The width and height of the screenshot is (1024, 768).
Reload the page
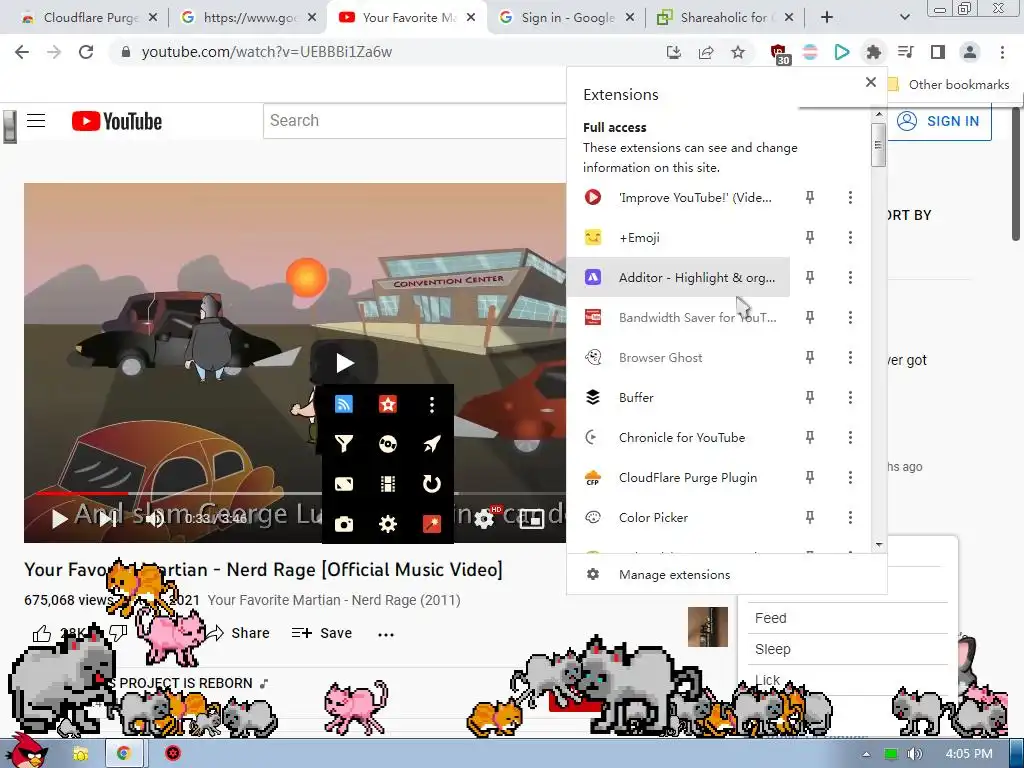pyautogui.click(x=86, y=52)
